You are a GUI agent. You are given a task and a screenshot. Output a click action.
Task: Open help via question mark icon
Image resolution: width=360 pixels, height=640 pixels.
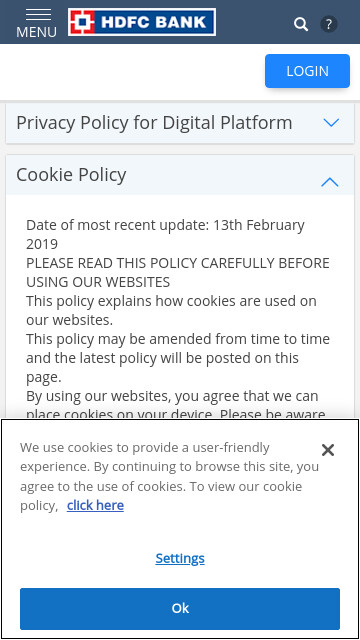pos(329,24)
